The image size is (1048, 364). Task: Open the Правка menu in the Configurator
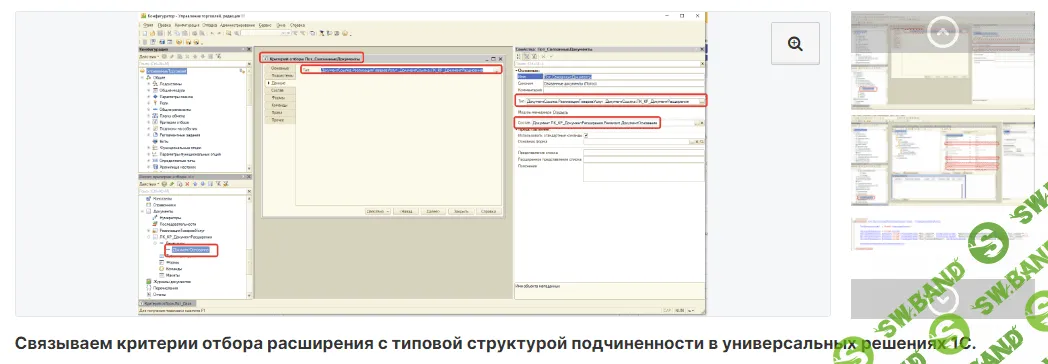[x=164, y=25]
